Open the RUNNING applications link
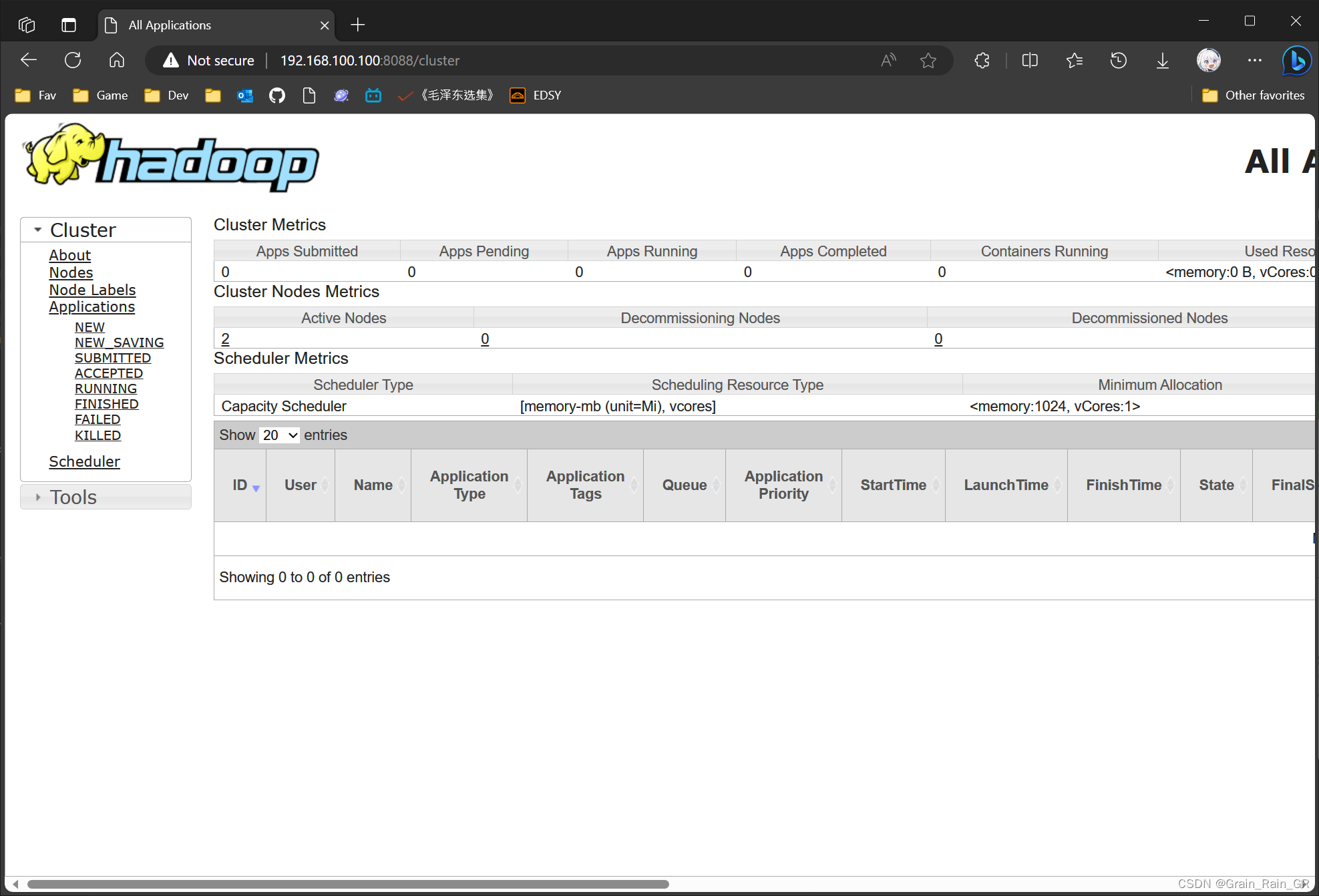Image resolution: width=1319 pixels, height=896 pixels. (106, 389)
